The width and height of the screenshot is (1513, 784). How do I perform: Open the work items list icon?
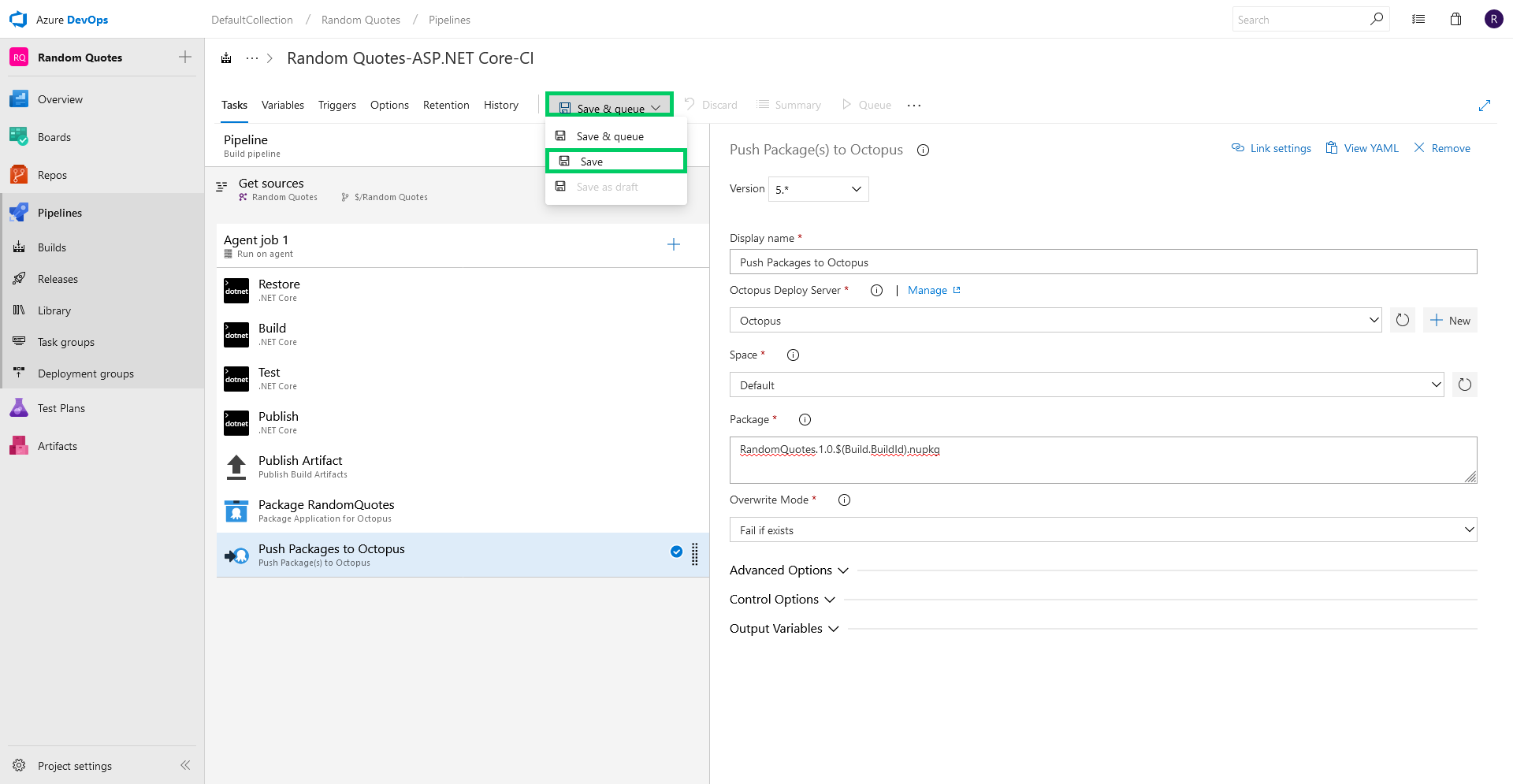click(x=1418, y=20)
